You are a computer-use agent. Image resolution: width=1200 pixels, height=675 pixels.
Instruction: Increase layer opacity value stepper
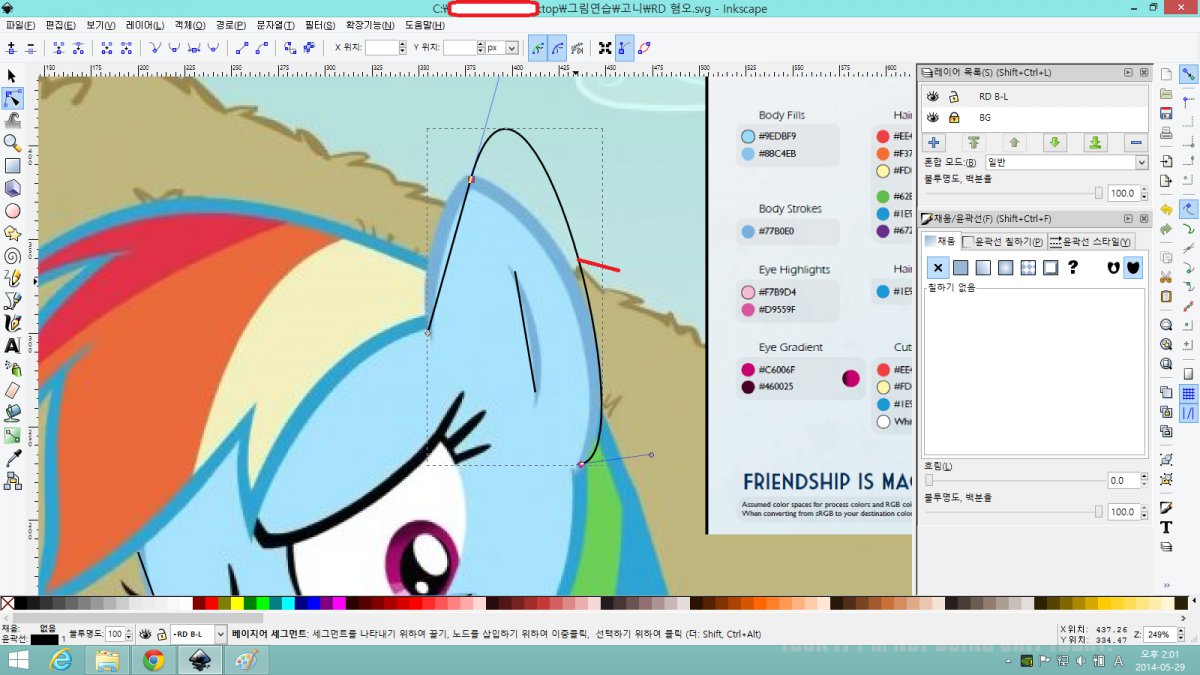(1143, 190)
